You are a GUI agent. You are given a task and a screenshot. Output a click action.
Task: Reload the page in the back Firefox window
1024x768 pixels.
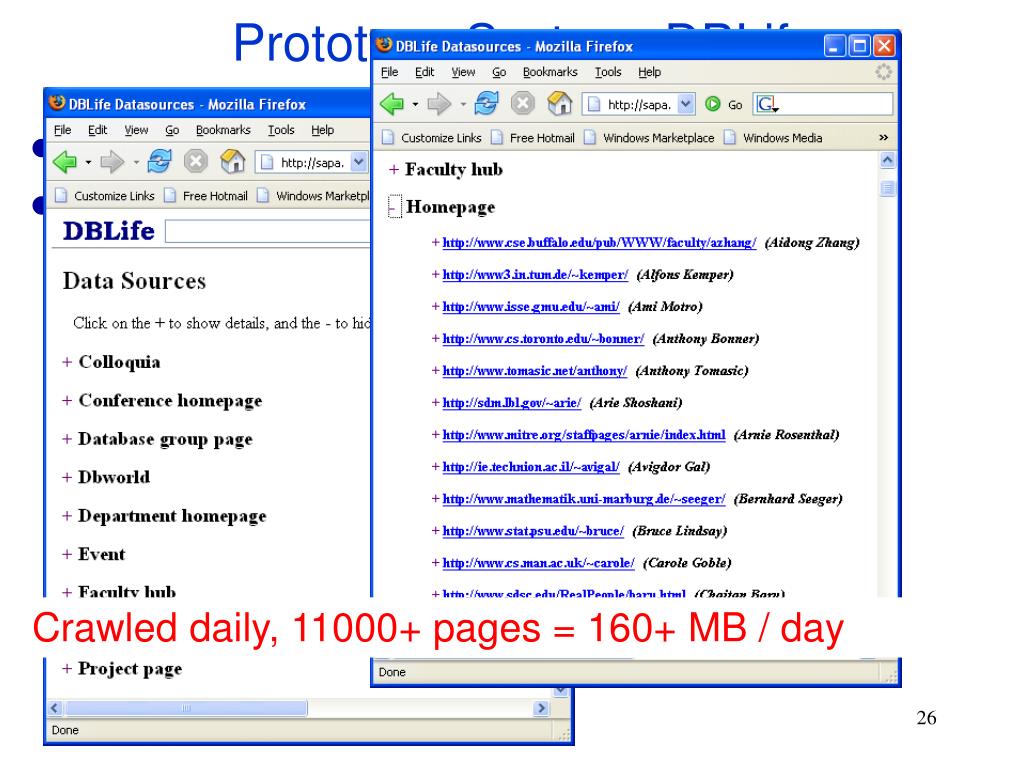point(159,161)
